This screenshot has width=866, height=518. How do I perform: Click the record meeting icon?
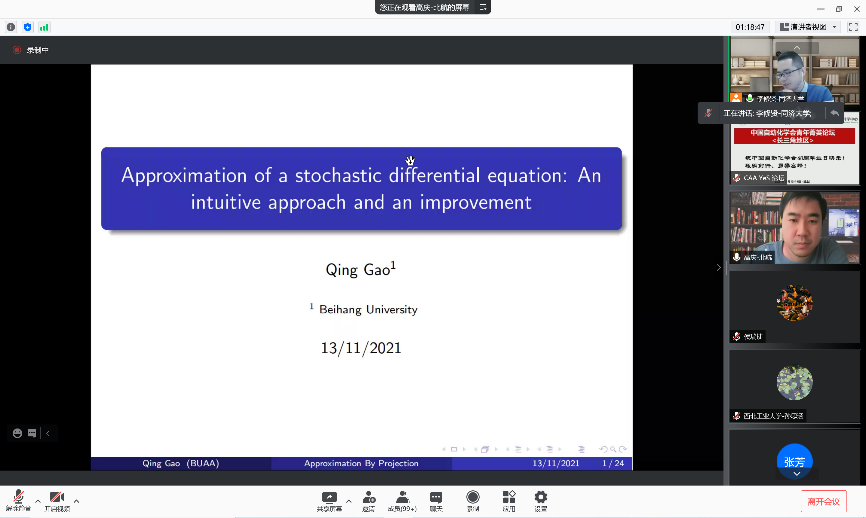pos(473,498)
